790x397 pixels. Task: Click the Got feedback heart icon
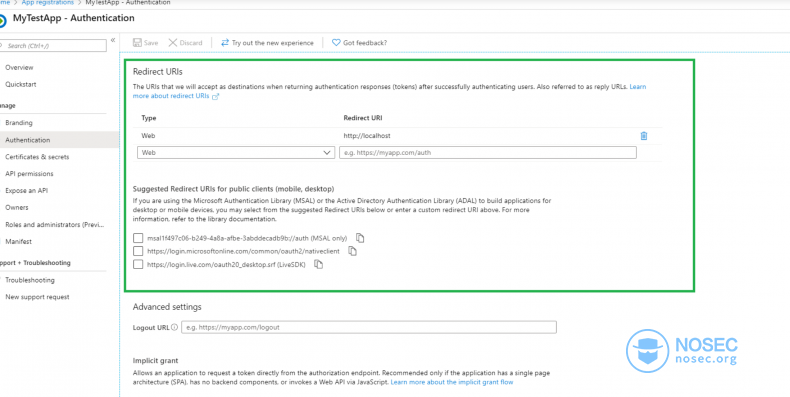point(336,43)
